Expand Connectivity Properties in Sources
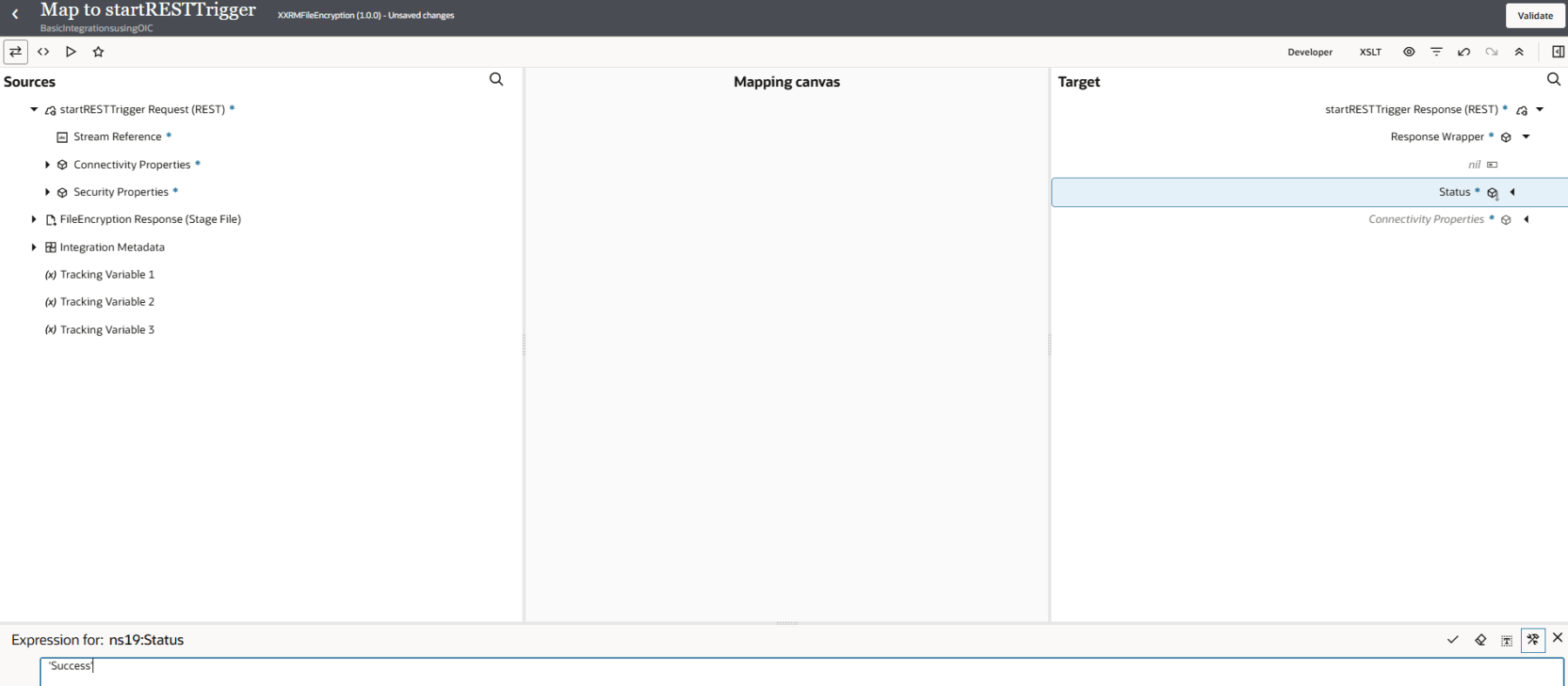Screen dimensions: 1568x686 tap(48, 165)
